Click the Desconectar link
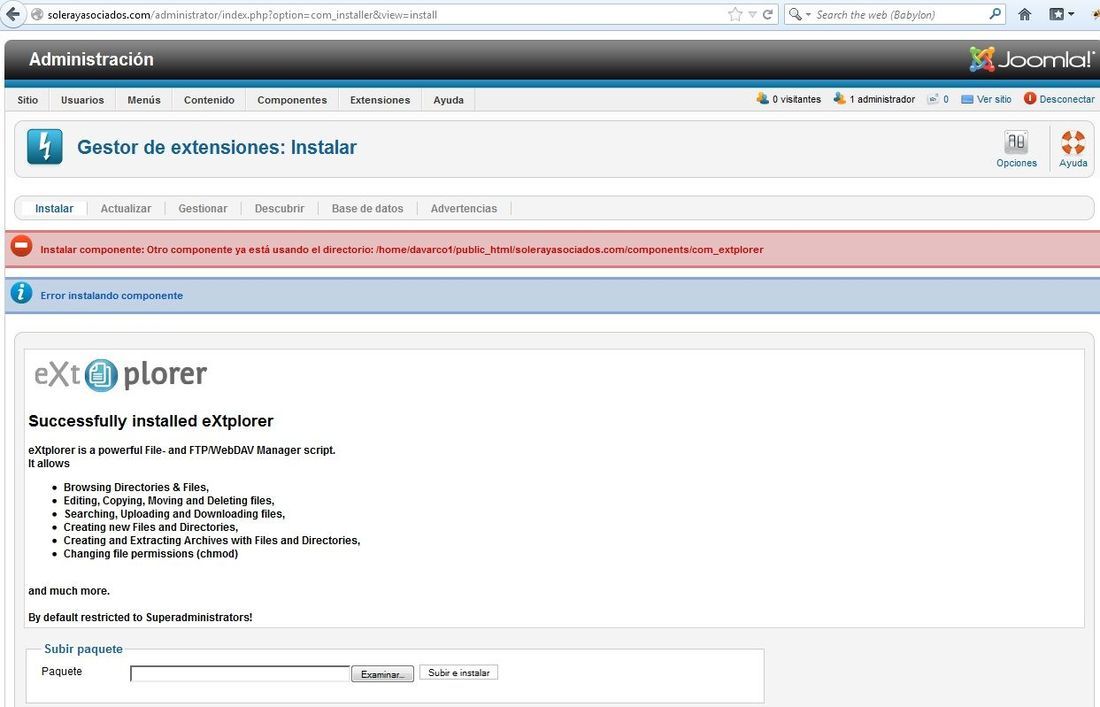This screenshot has width=1100, height=707. (x=1067, y=100)
